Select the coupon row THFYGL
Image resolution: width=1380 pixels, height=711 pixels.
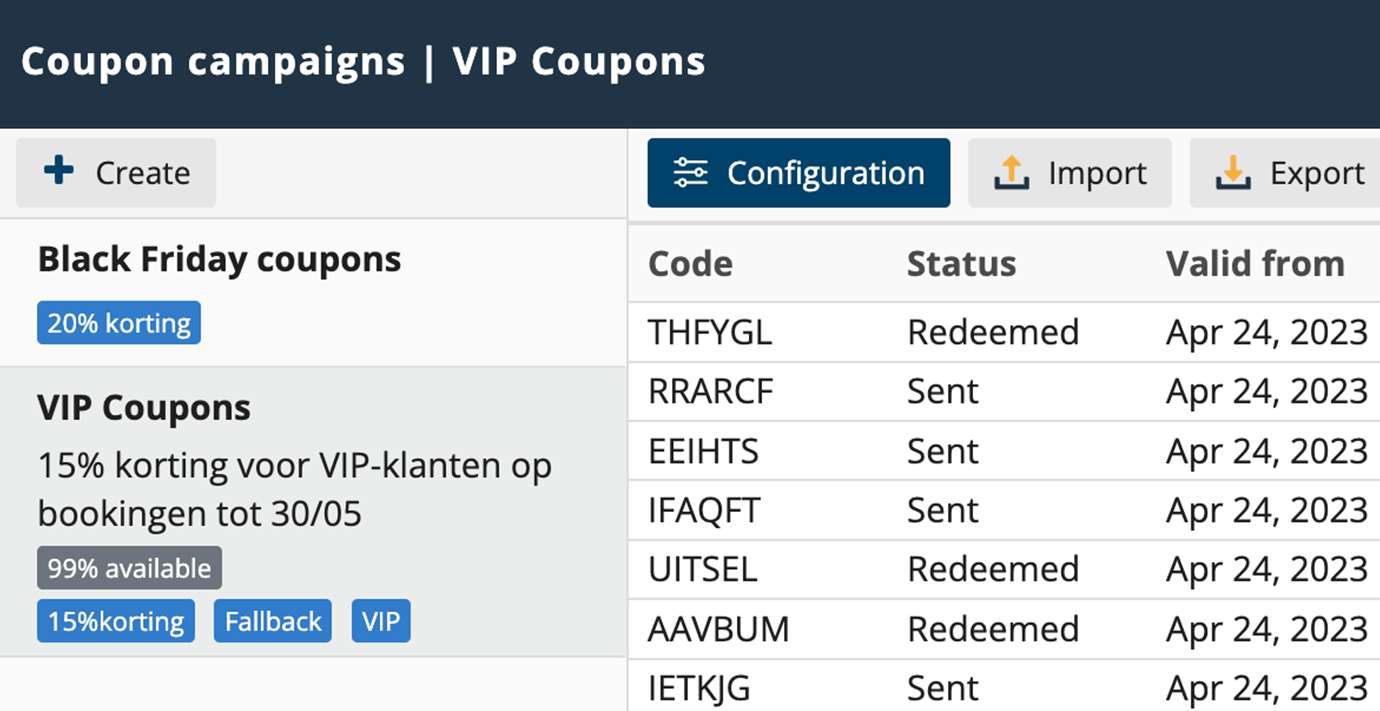pos(710,332)
